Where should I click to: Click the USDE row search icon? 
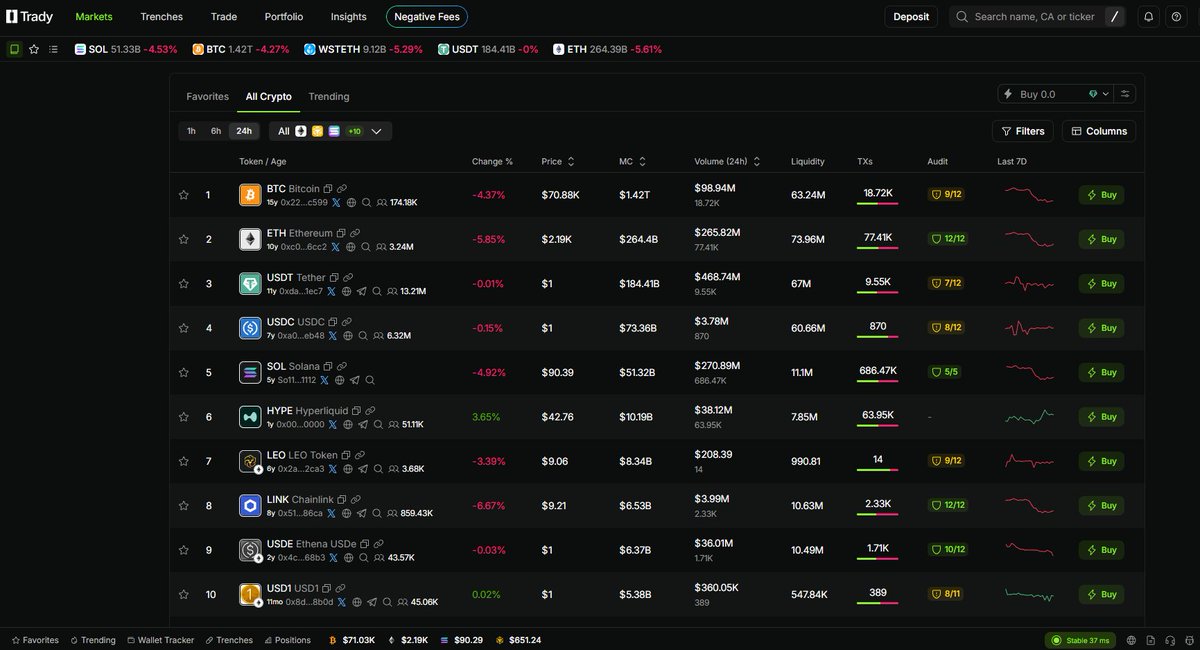click(364, 557)
